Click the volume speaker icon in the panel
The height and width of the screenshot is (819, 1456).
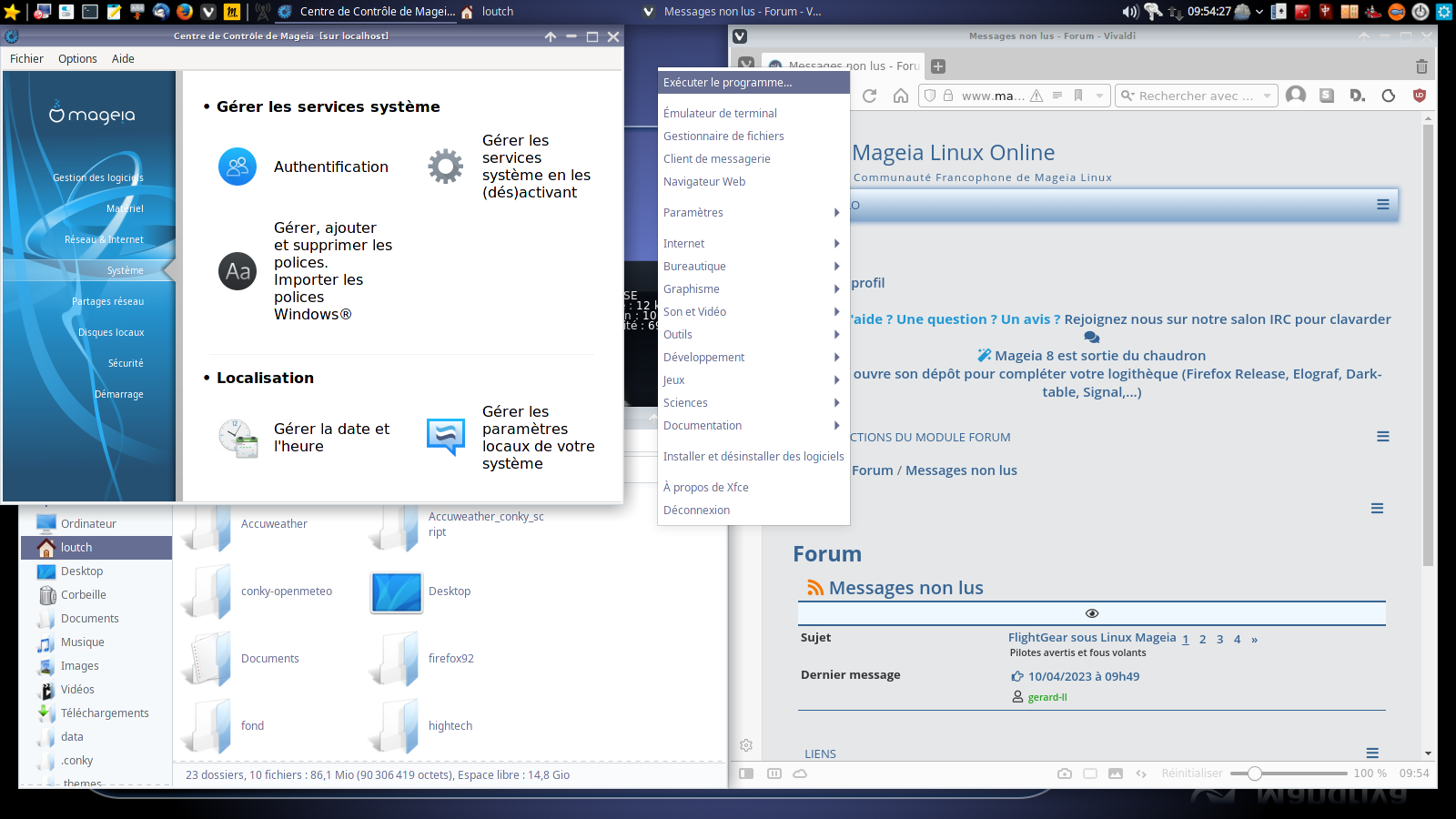1130,12
